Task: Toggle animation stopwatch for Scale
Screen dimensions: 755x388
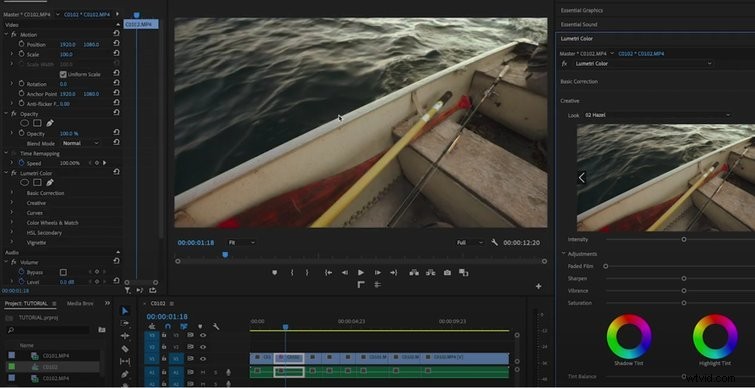Action: click(22, 54)
